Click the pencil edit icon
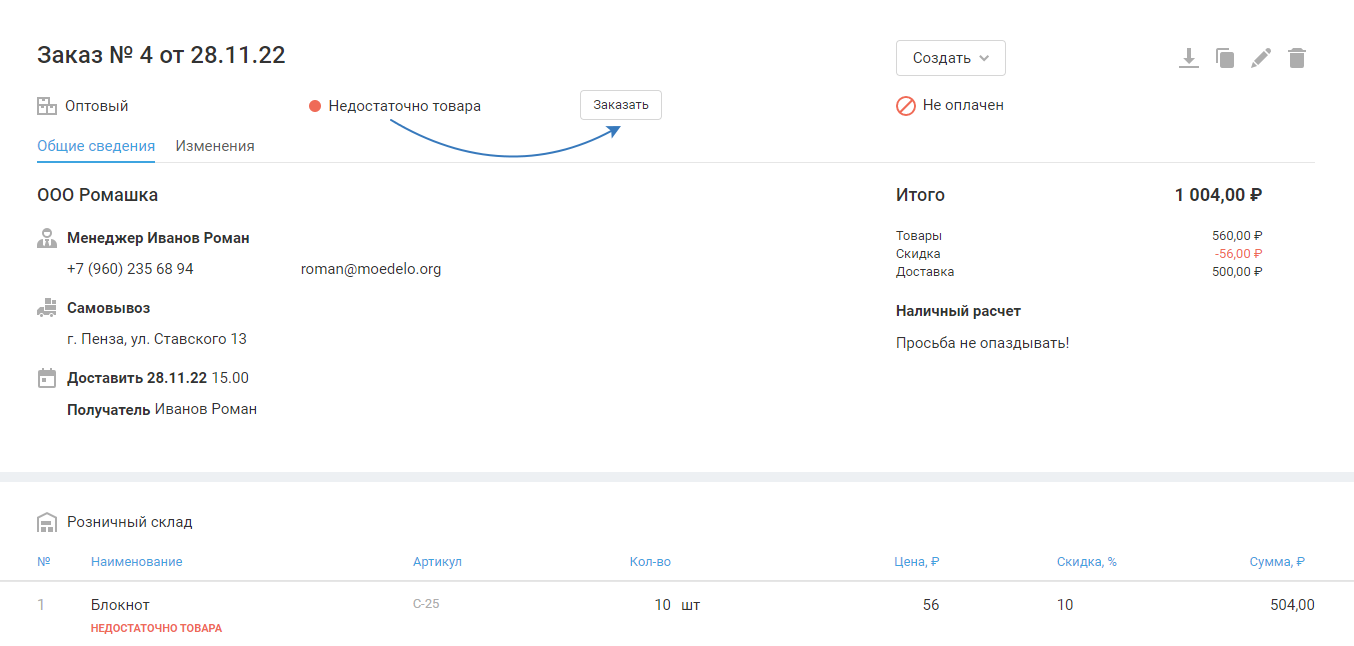The image size is (1354, 646). pyautogui.click(x=1261, y=58)
